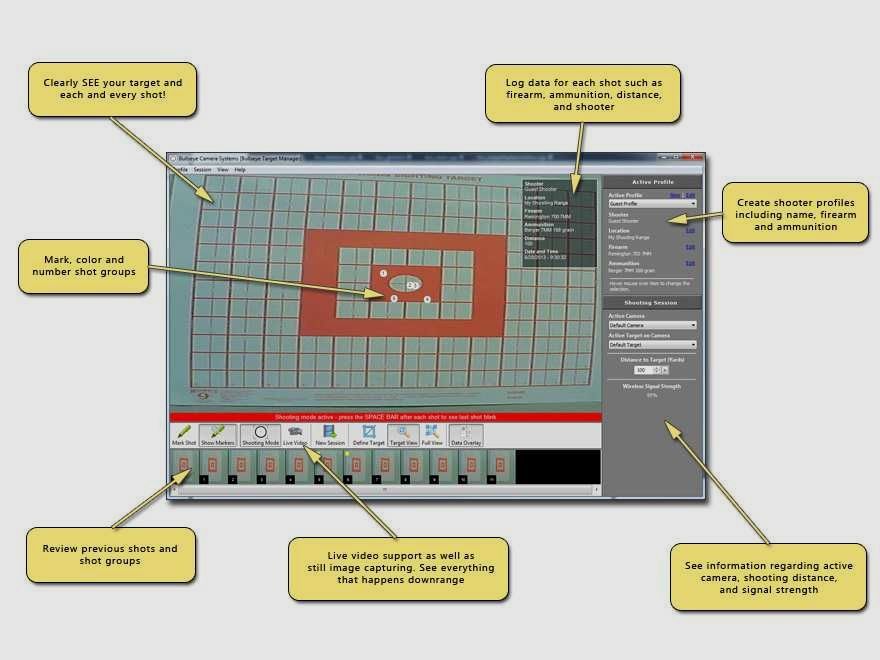Toggle the Data Overlay button

tap(466, 436)
